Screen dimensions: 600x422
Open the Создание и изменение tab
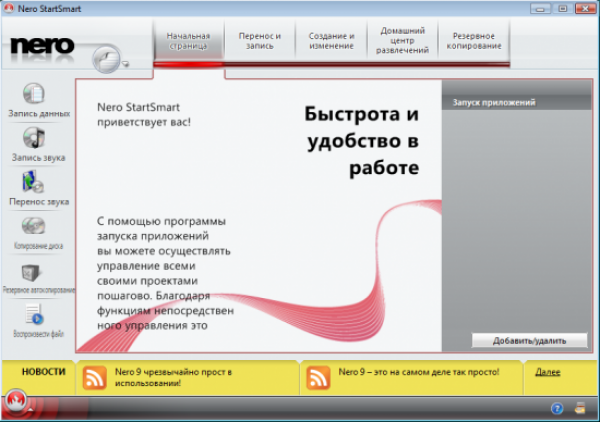tap(331, 41)
